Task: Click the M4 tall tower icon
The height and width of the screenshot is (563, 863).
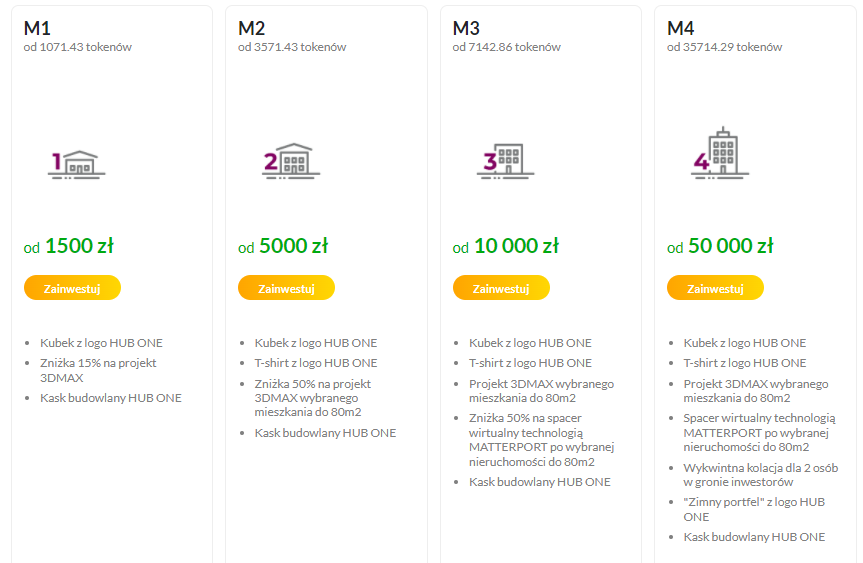Action: pos(720,153)
